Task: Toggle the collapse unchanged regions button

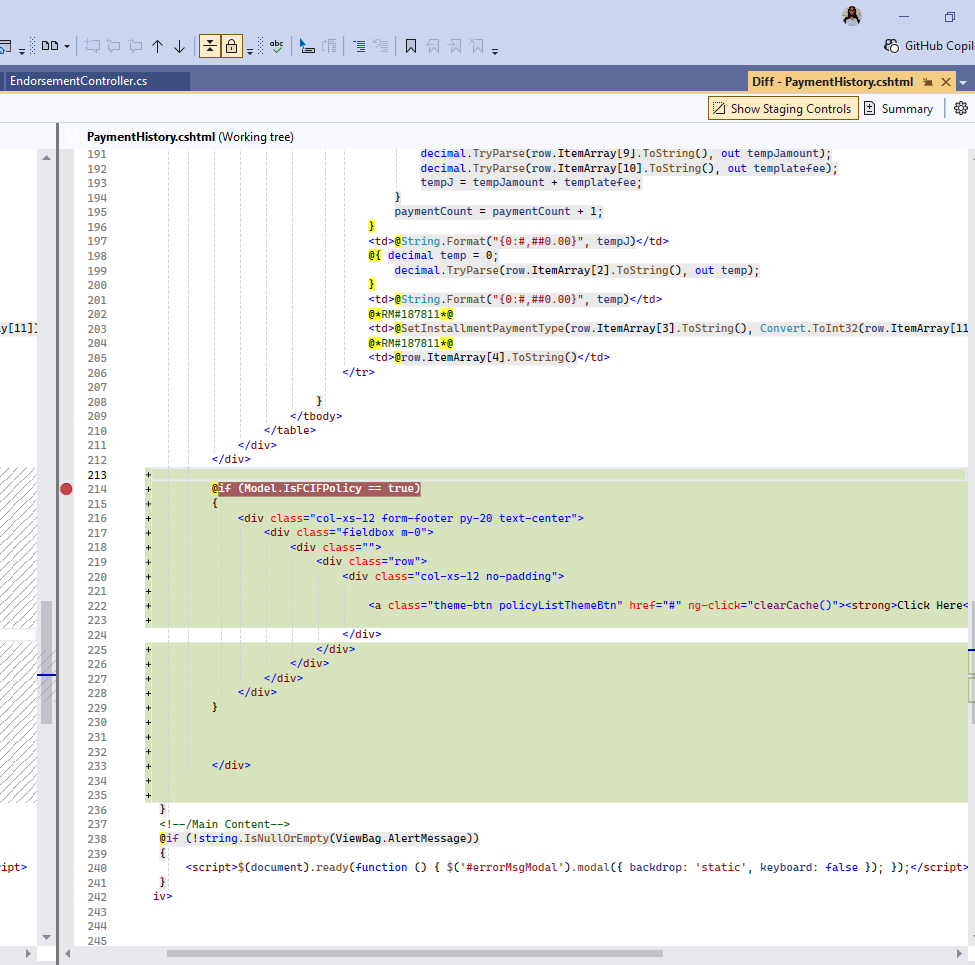Action: tap(209, 46)
